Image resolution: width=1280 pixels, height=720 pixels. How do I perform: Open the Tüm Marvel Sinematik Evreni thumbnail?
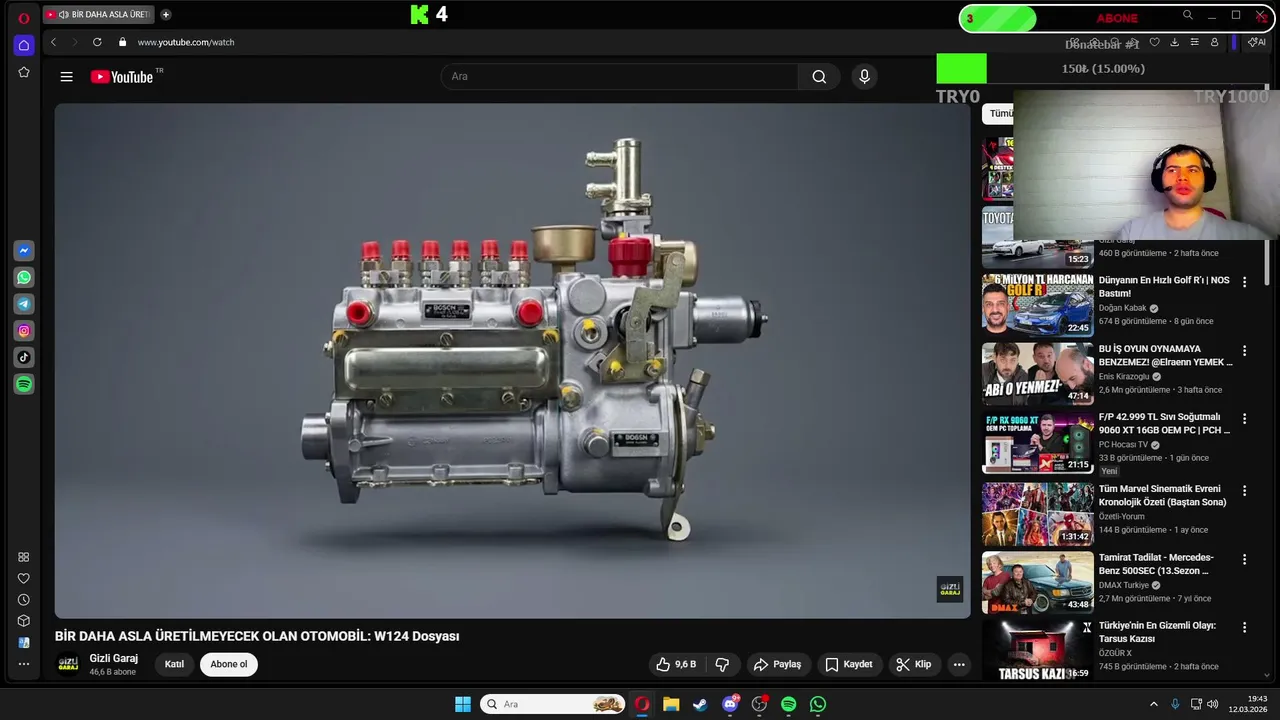[x=1037, y=514]
